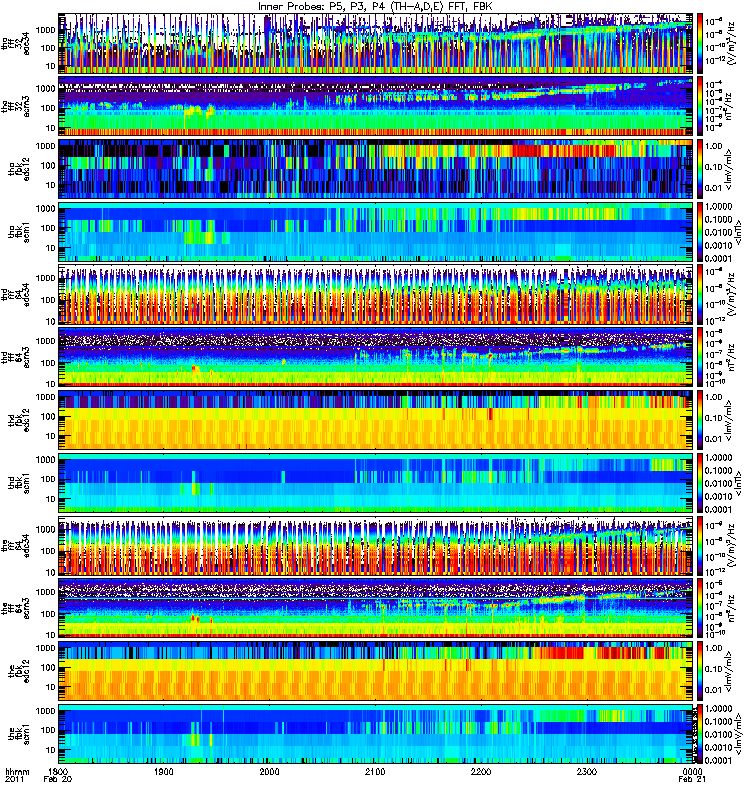Viewport: 750px width, 800px height.
Task: Click the "thd fbk edc12" y-axis label
Action: 19,420
